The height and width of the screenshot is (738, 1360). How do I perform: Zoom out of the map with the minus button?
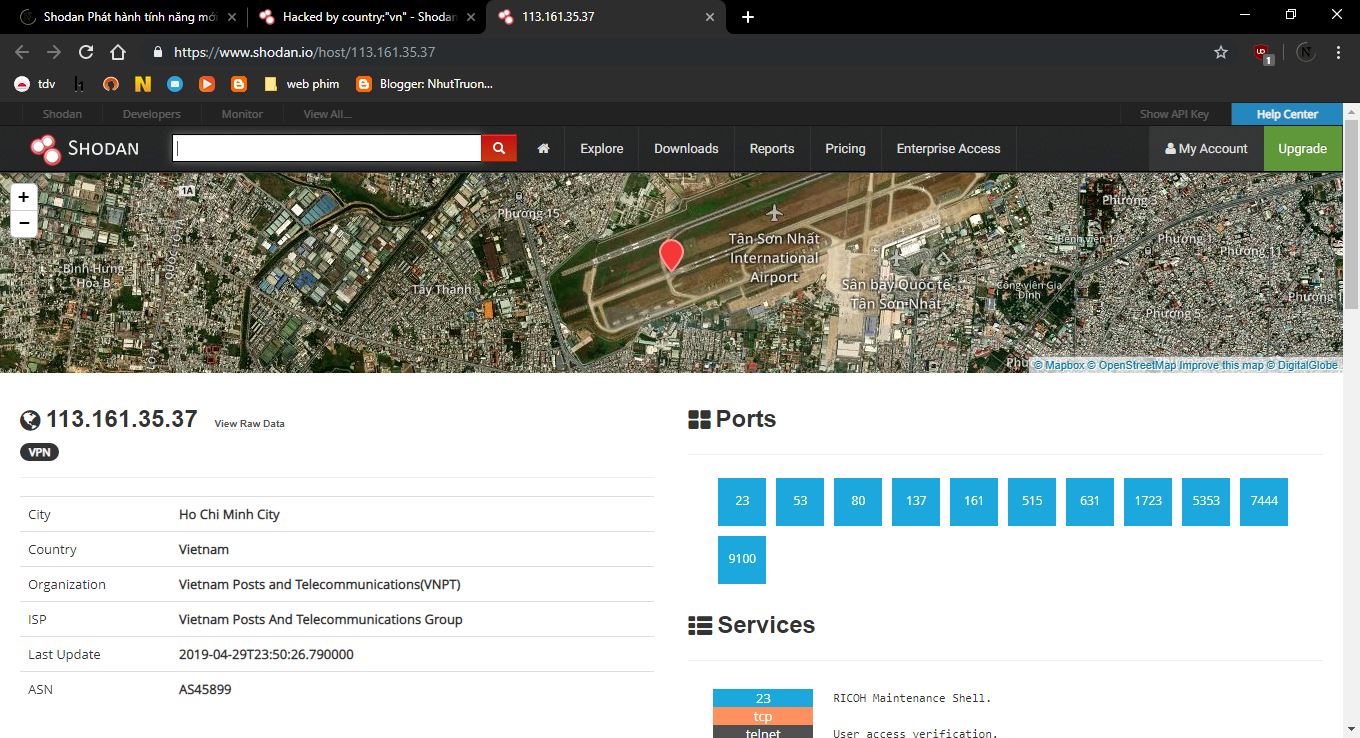24,224
